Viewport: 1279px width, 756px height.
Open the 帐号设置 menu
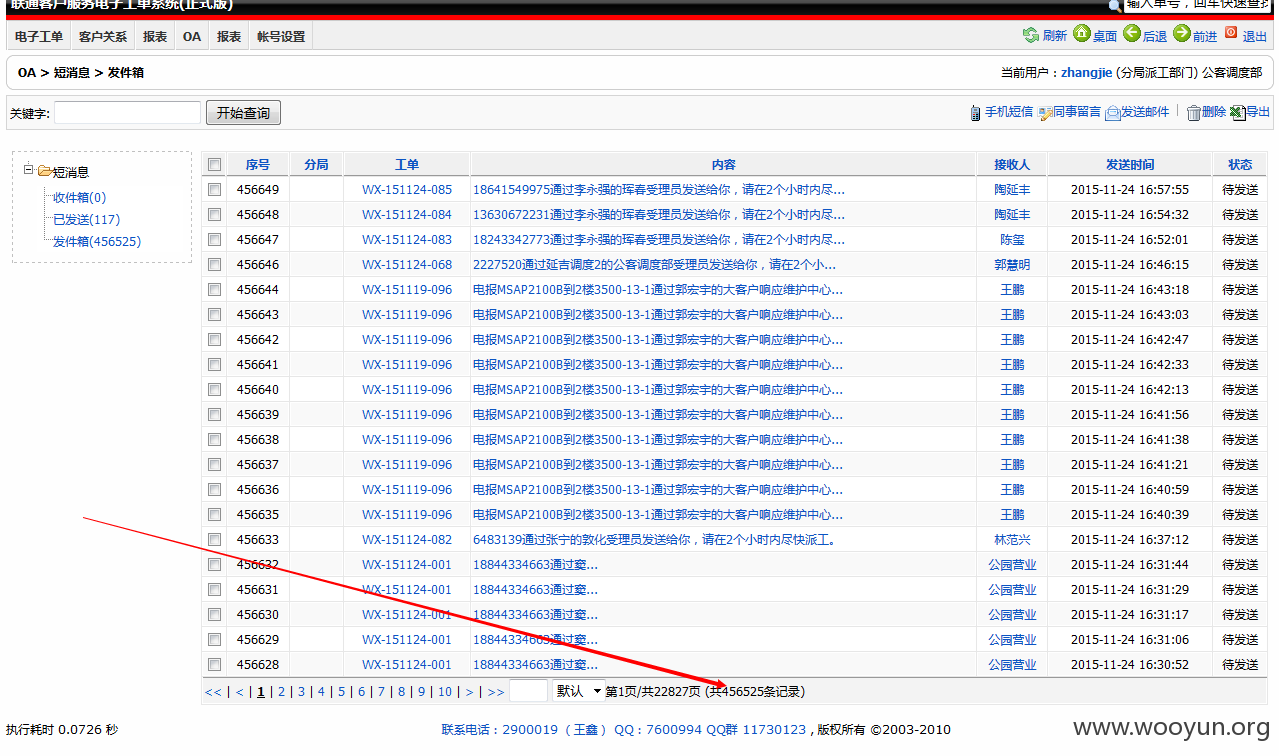(281, 37)
